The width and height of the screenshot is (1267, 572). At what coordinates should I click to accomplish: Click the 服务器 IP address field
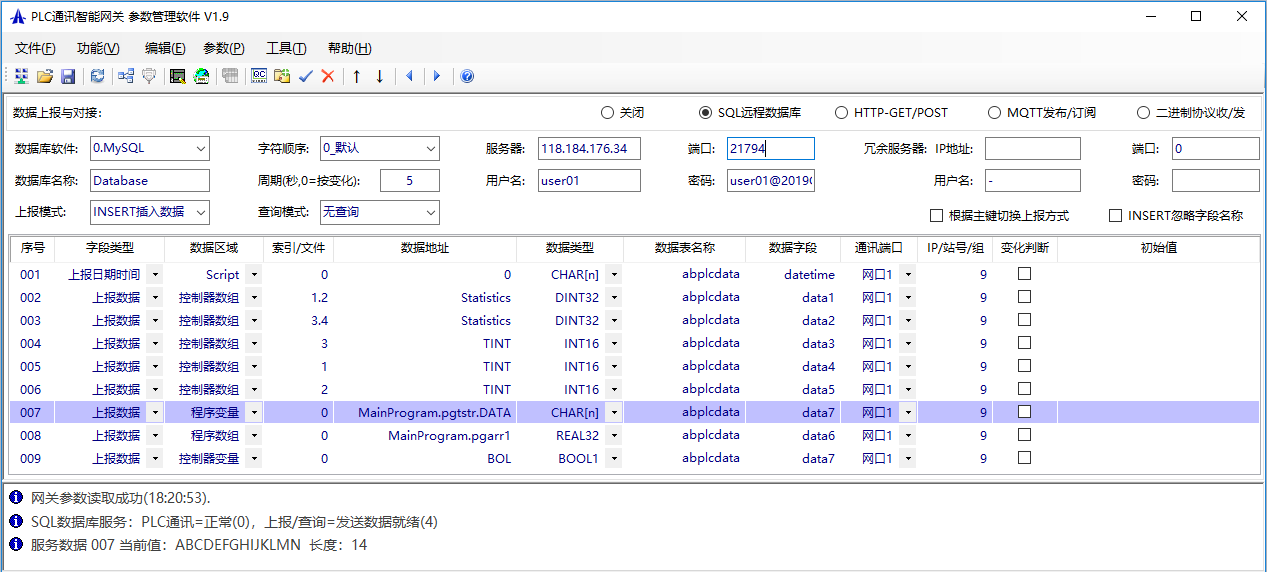click(588, 149)
